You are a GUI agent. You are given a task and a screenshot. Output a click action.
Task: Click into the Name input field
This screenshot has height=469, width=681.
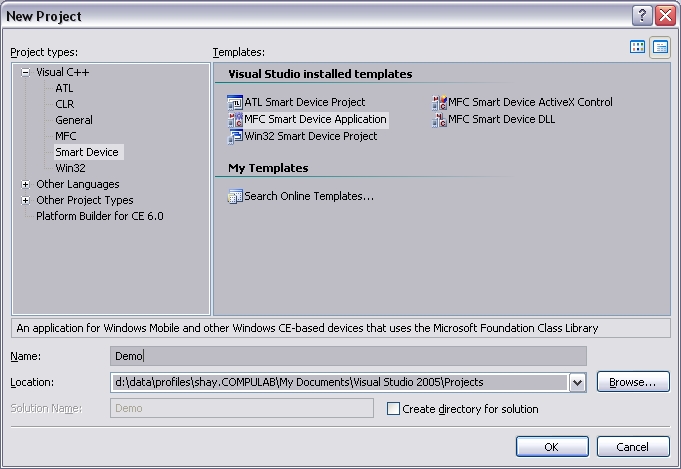tap(348, 356)
